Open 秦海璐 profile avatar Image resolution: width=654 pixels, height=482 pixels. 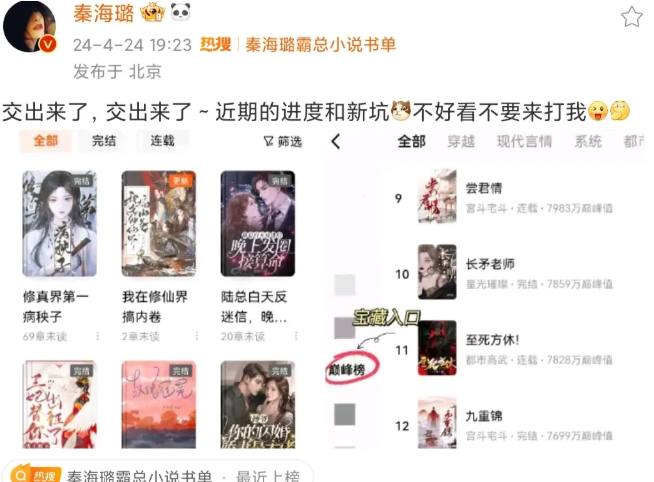[x=30, y=26]
